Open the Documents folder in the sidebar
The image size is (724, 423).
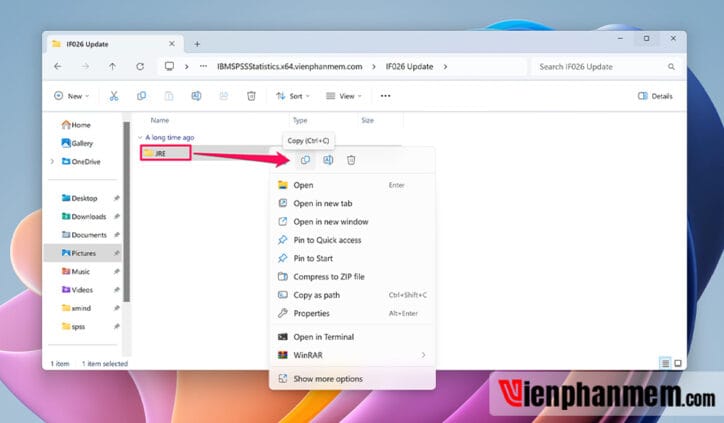pyautogui.click(x=84, y=235)
